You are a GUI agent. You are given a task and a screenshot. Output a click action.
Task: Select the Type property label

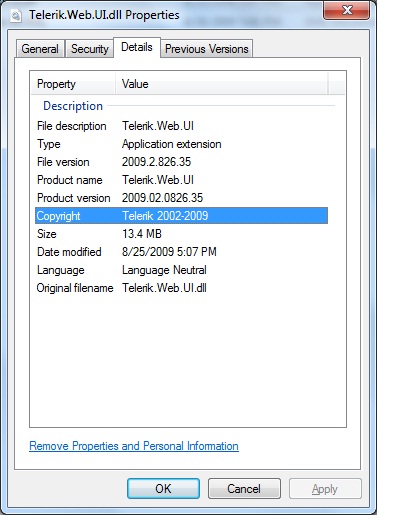49,144
